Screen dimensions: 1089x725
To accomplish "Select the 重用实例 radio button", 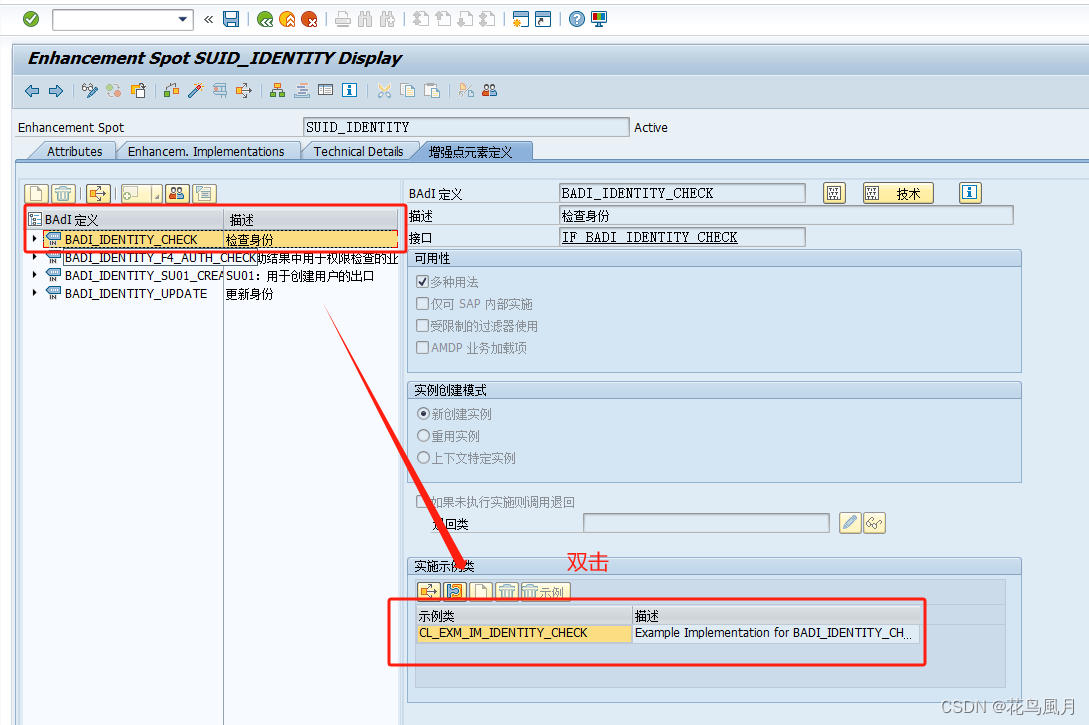I will (422, 435).
